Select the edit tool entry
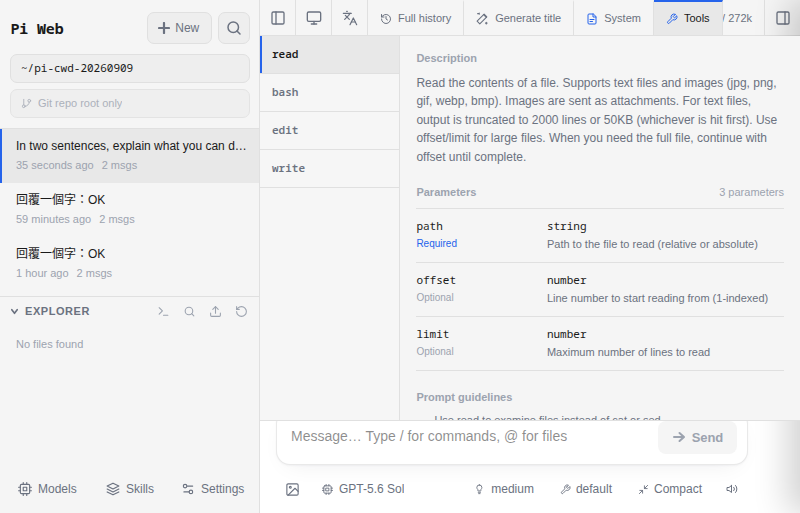This screenshot has height=513, width=800. 330,130
